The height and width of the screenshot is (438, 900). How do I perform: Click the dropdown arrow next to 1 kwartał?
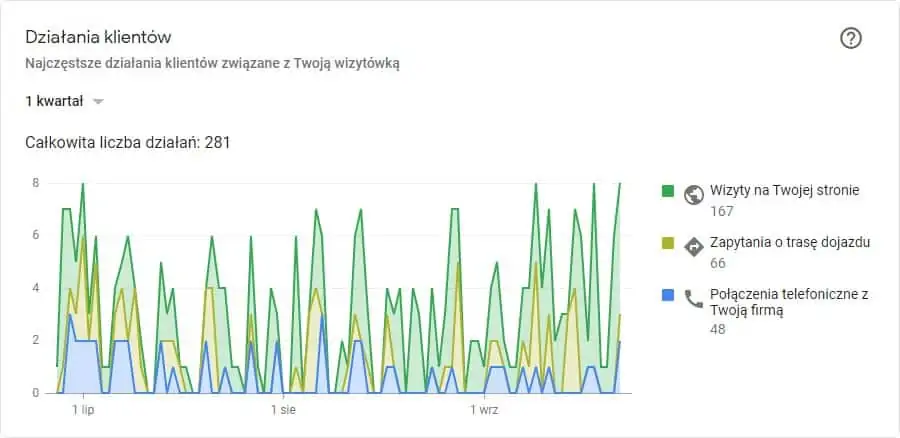pyautogui.click(x=98, y=102)
